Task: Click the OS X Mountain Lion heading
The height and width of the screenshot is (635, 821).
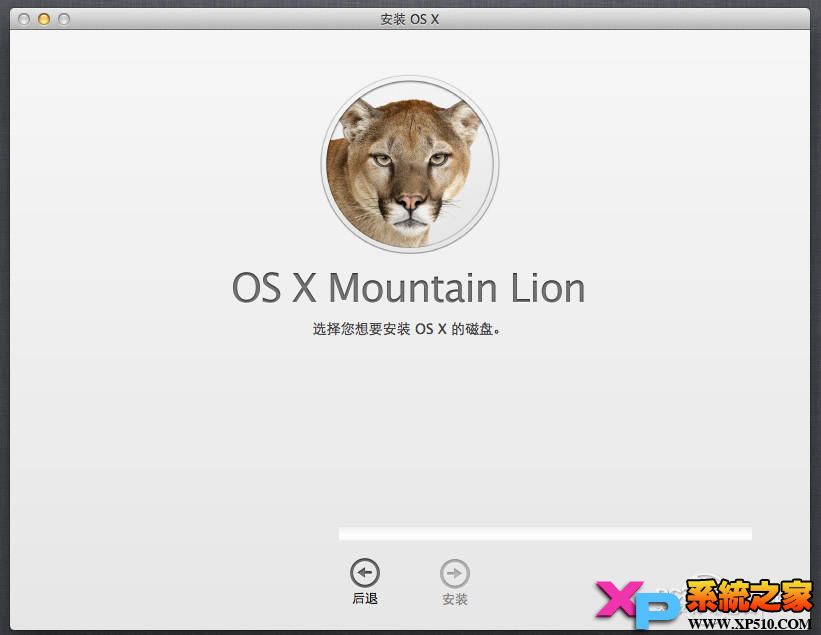Action: pos(408,287)
